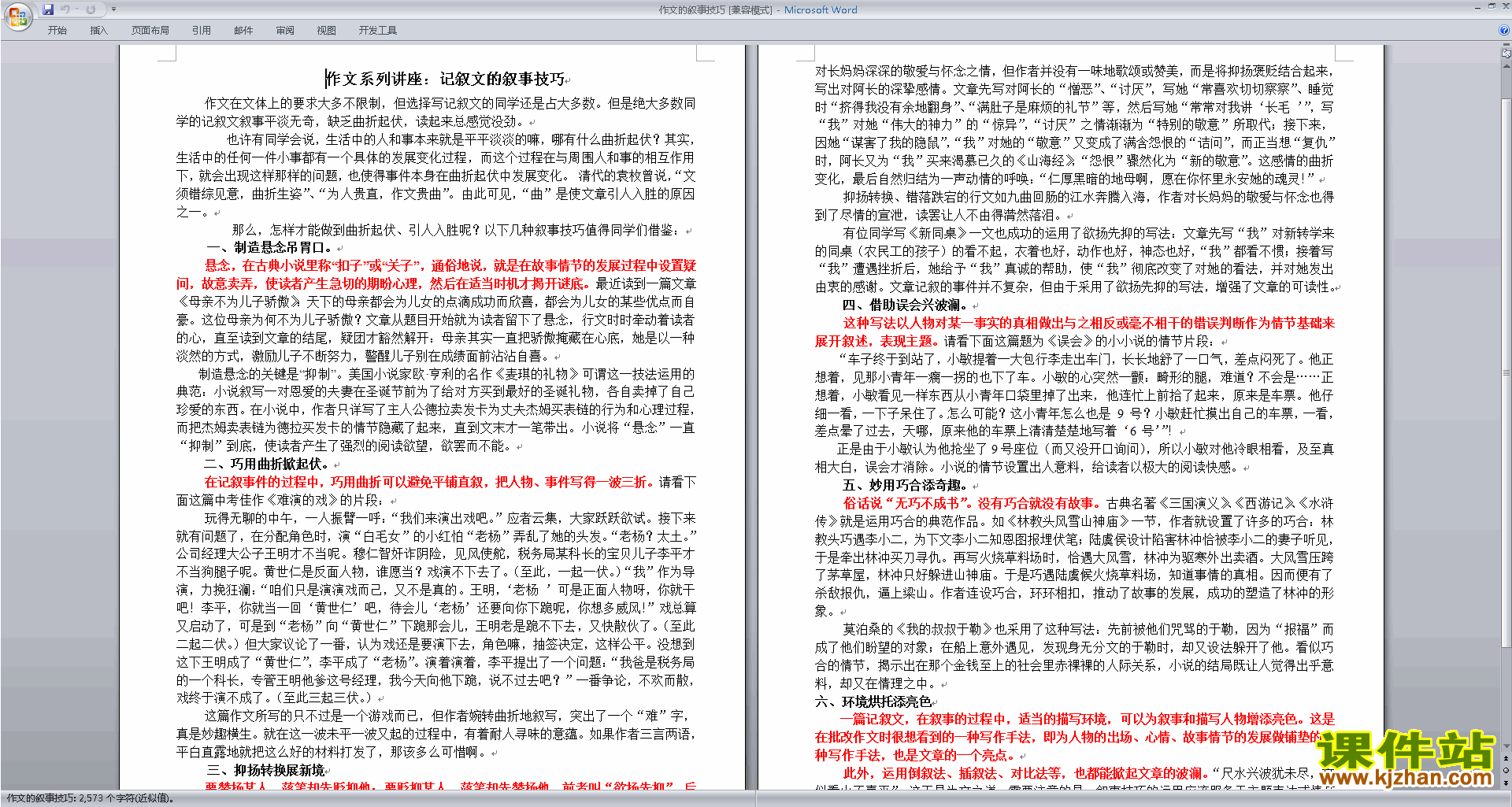Open the 开始 ribbon tab
Screen dimensions: 1512x807
(x=57, y=30)
